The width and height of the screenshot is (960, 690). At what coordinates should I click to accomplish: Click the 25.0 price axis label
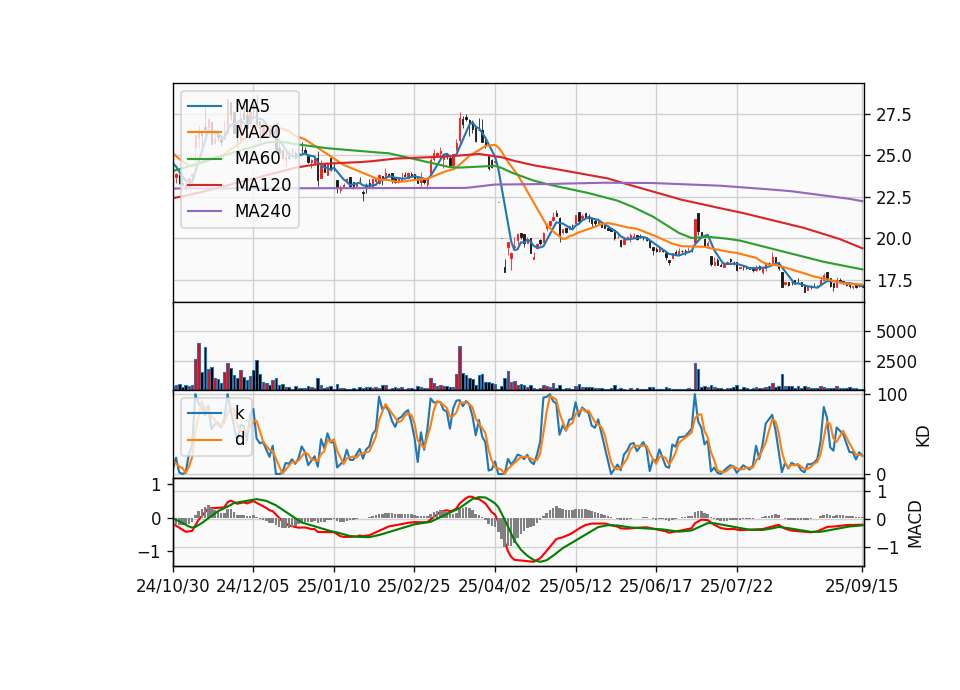893,156
